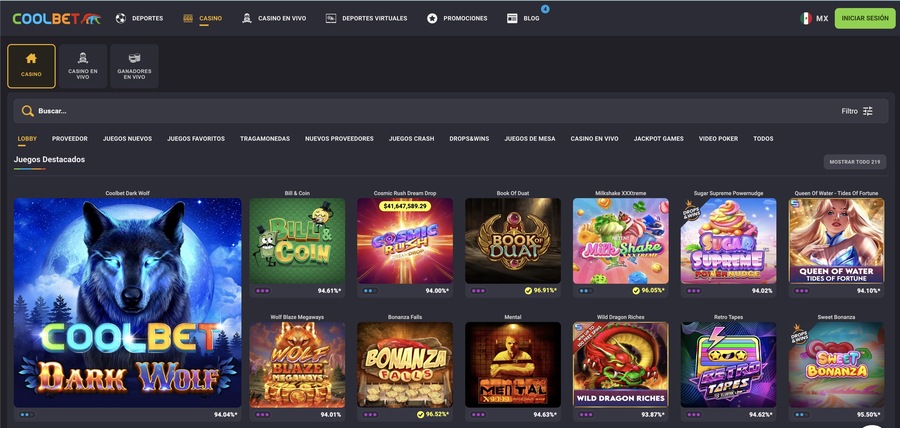900x428 pixels.
Task: Open the Juegos de Mesa tab
Action: click(x=530, y=139)
